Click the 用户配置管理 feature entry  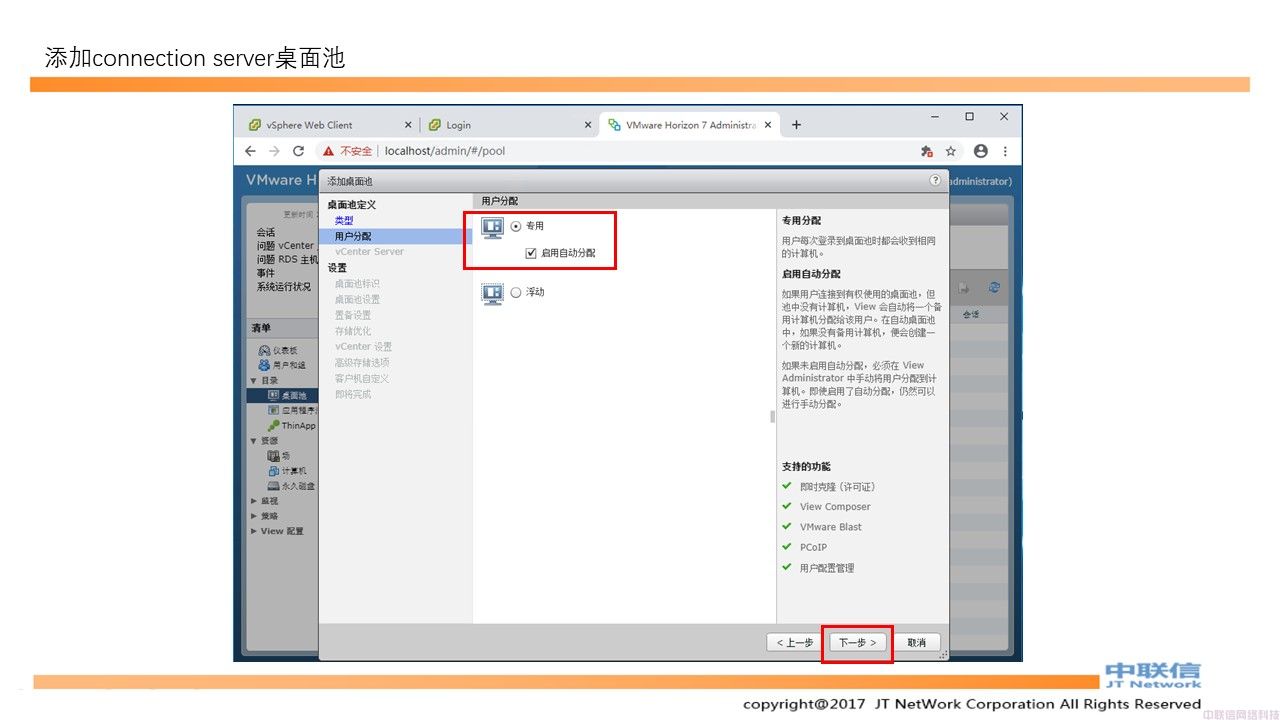point(827,568)
